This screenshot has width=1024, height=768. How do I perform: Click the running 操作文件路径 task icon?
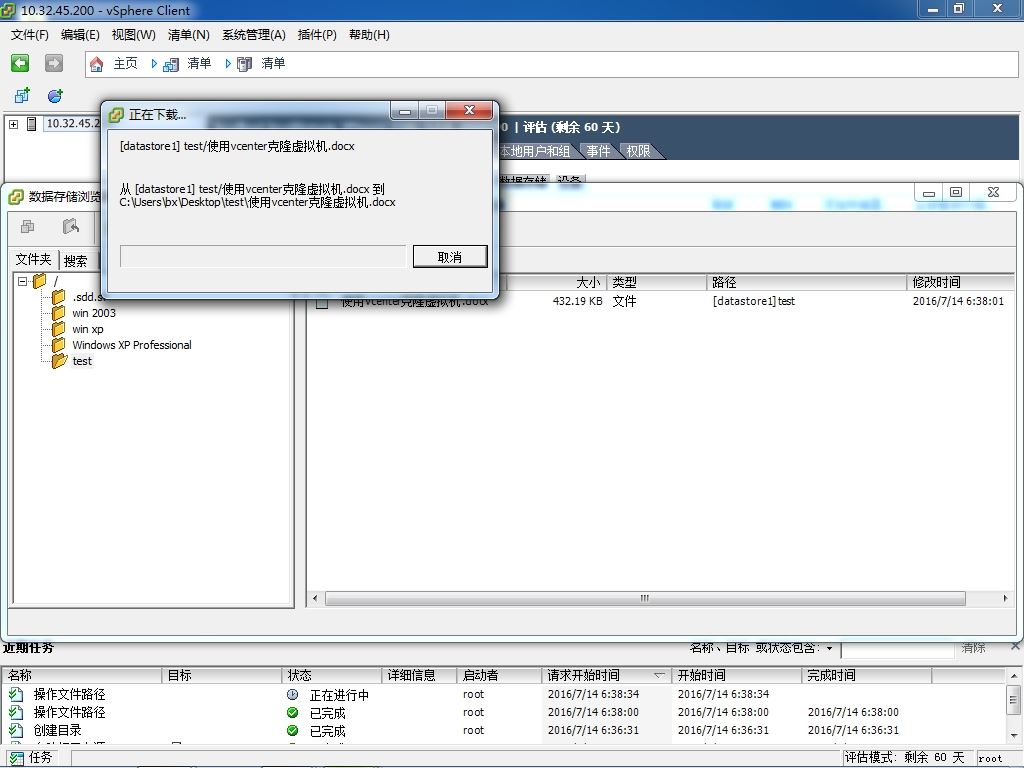coord(16,694)
